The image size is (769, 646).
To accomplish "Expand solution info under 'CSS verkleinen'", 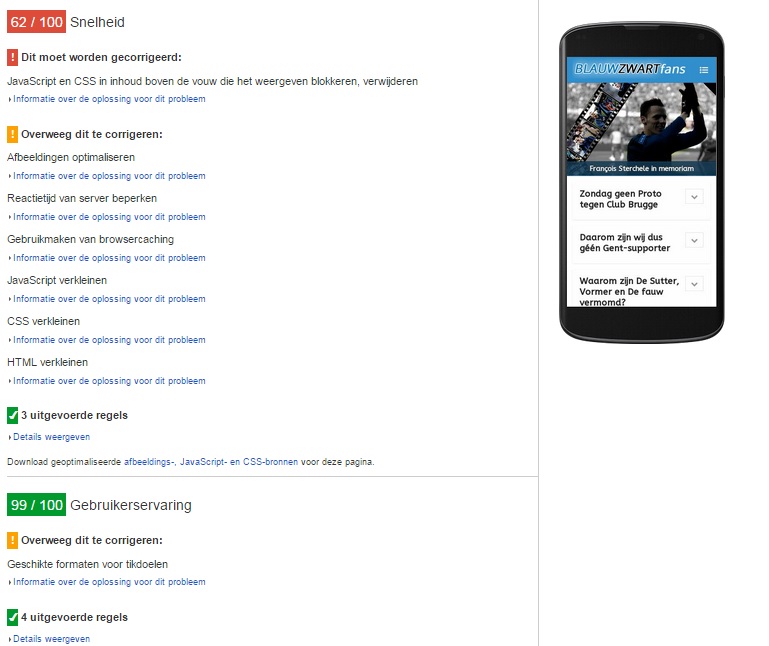I will (109, 340).
